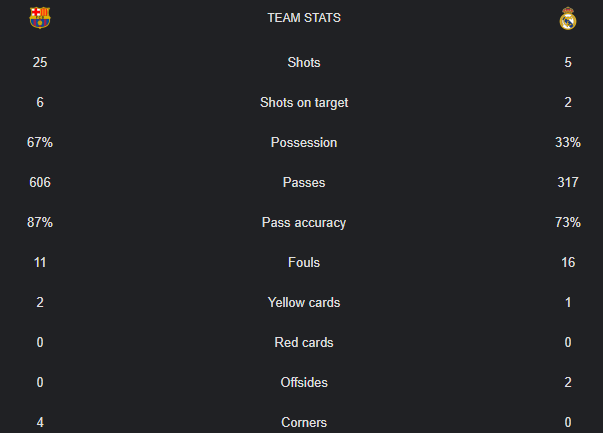The width and height of the screenshot is (603, 433).
Task: Click the Shots on target label
Action: point(304,103)
